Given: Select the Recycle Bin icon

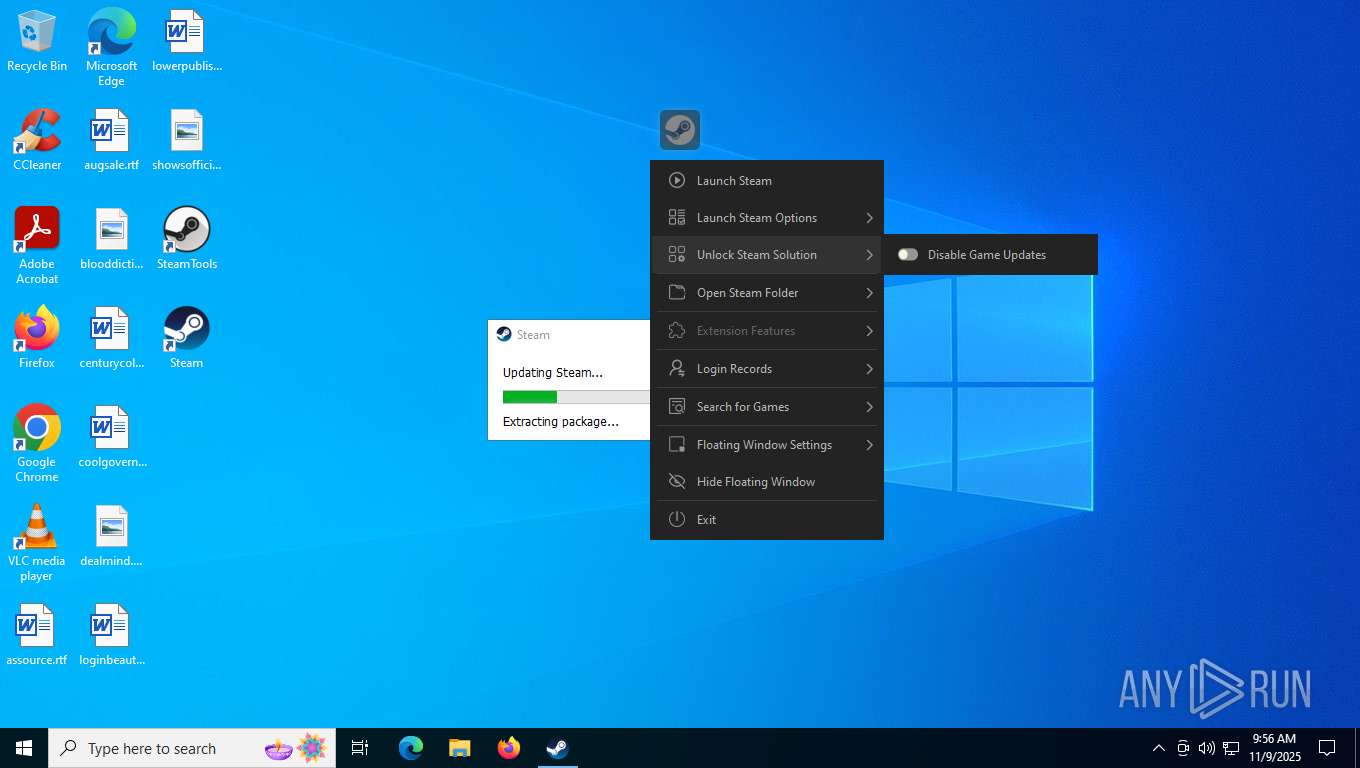Looking at the screenshot, I should [x=37, y=40].
